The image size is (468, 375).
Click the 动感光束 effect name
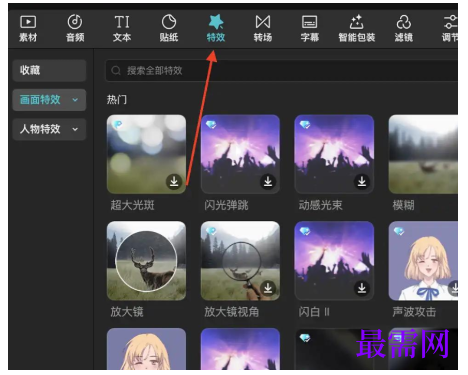pos(320,205)
